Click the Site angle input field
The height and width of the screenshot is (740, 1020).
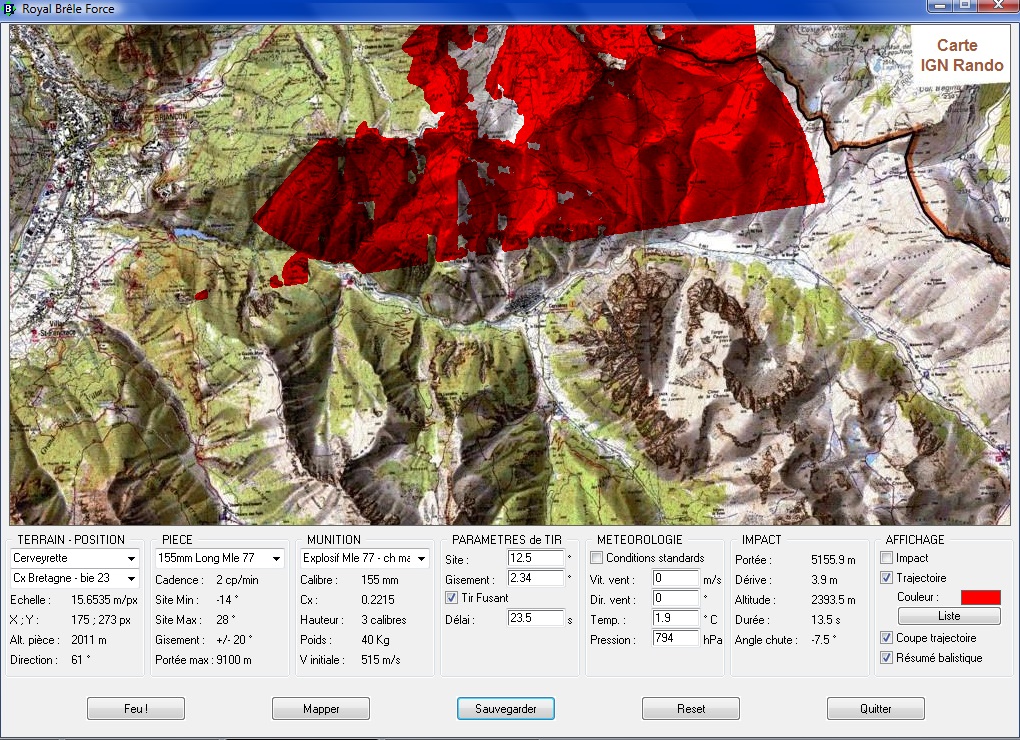click(x=536, y=558)
